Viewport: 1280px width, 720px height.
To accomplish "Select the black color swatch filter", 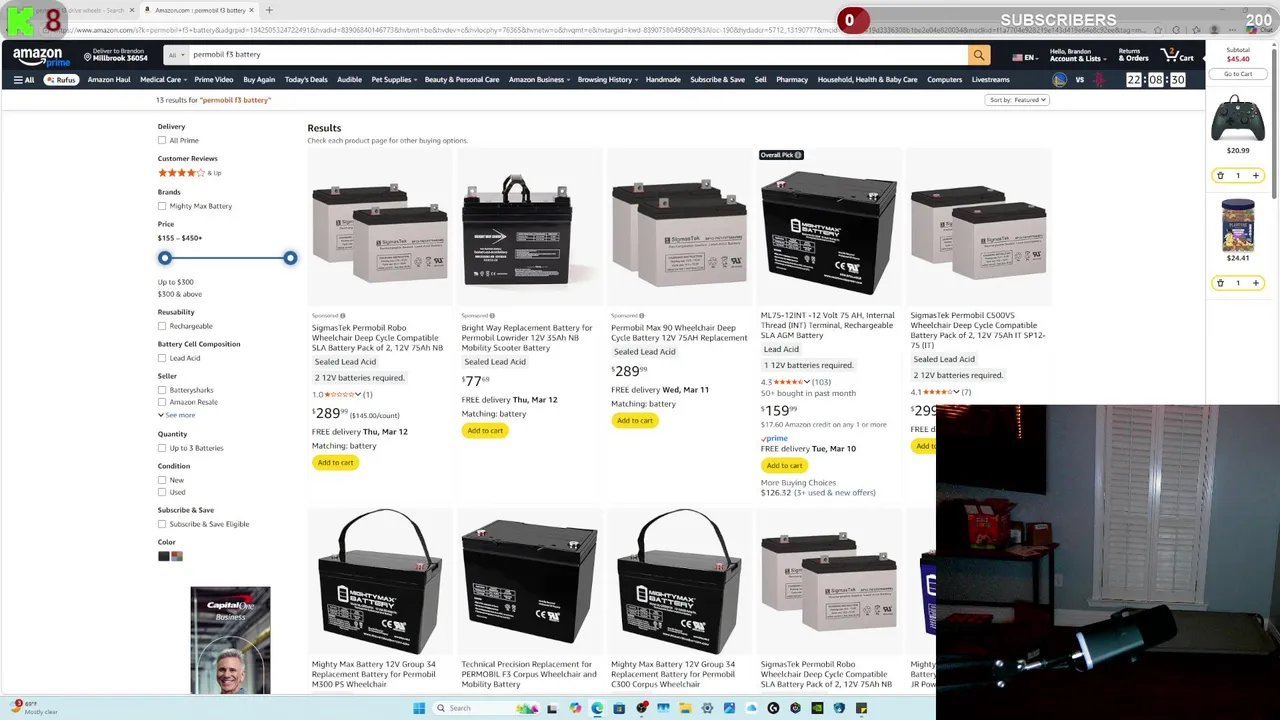I will (164, 556).
